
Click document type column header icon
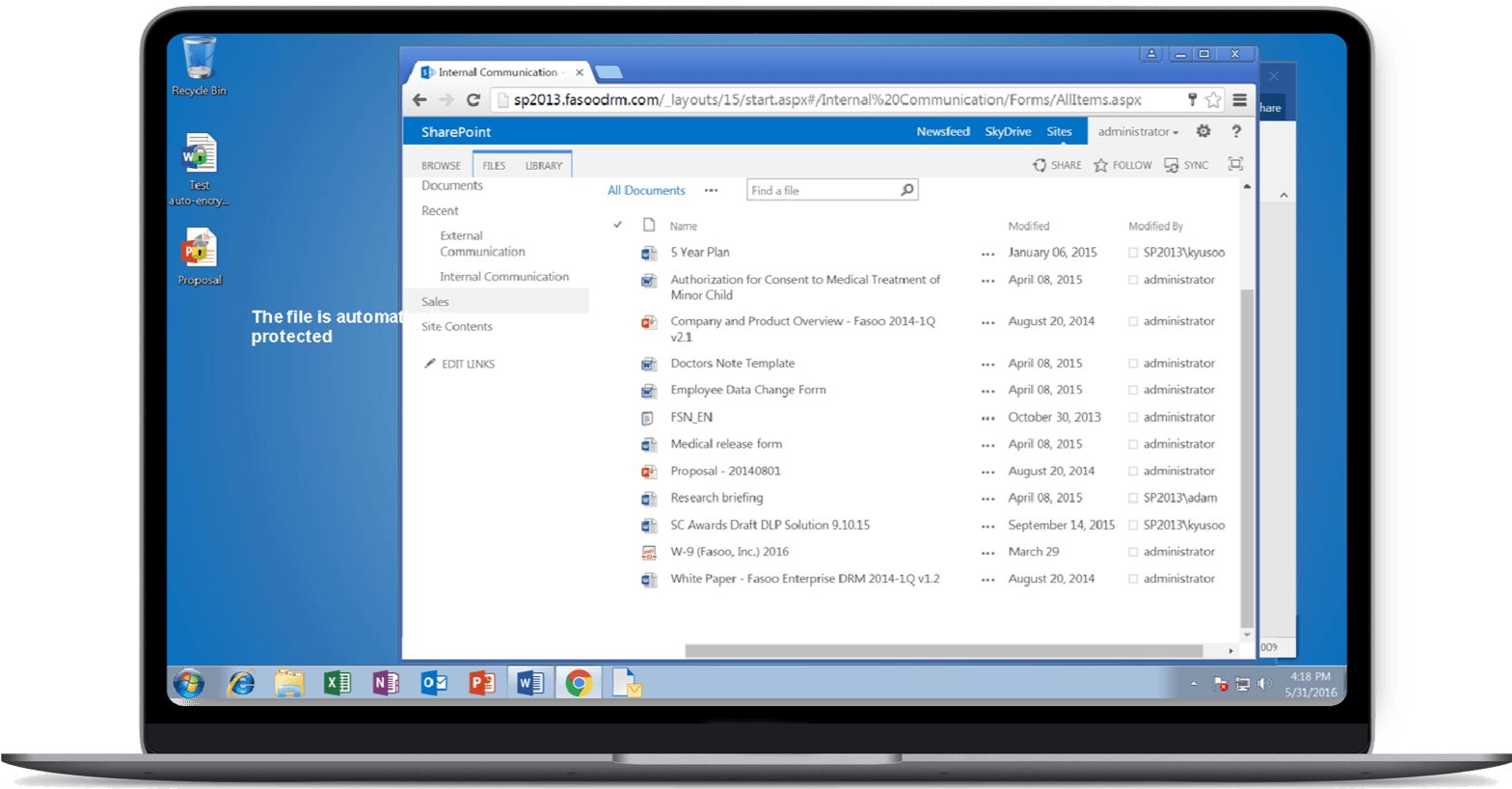(x=649, y=225)
